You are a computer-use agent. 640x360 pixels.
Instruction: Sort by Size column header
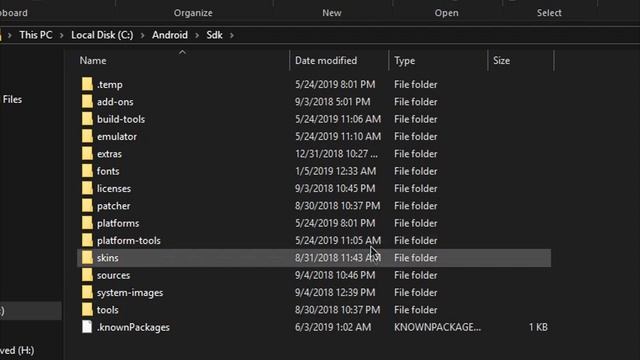(x=501, y=61)
